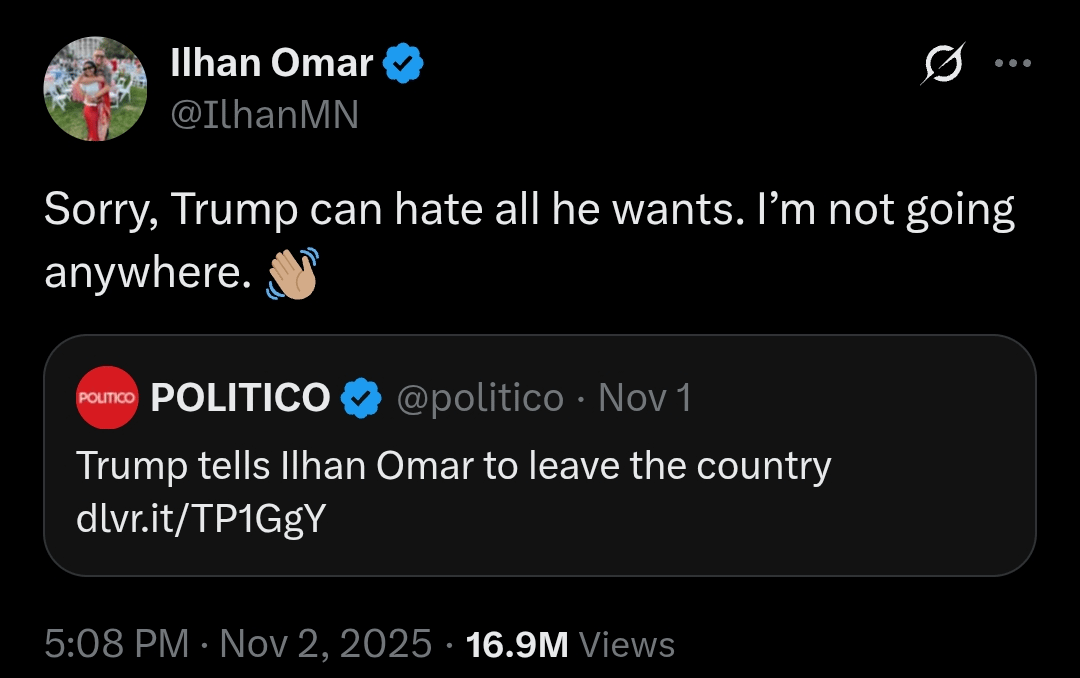Click the waving hand emoji
This screenshot has height=678, width=1080.
click(292, 272)
